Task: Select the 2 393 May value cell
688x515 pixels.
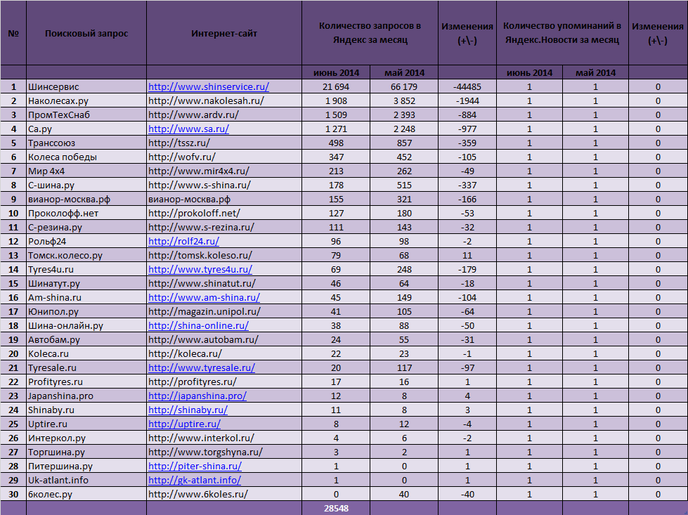Action: (404, 114)
